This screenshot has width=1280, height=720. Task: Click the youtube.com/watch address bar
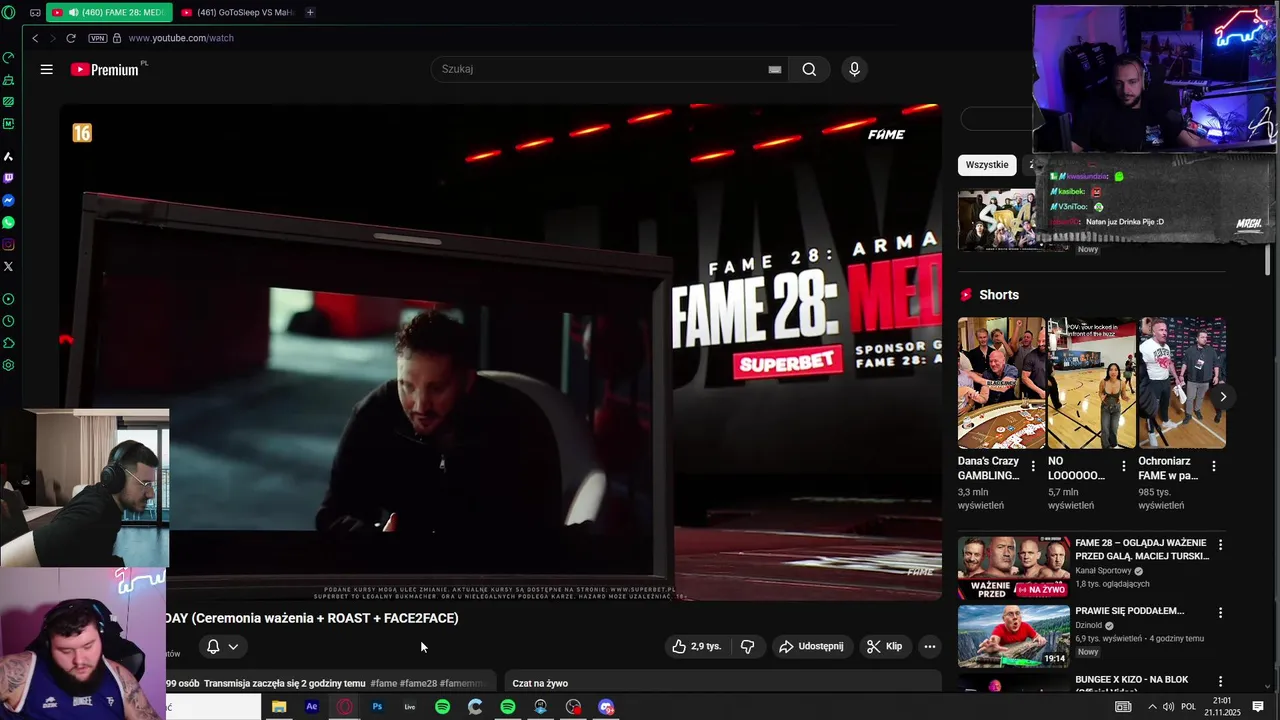coord(181,38)
